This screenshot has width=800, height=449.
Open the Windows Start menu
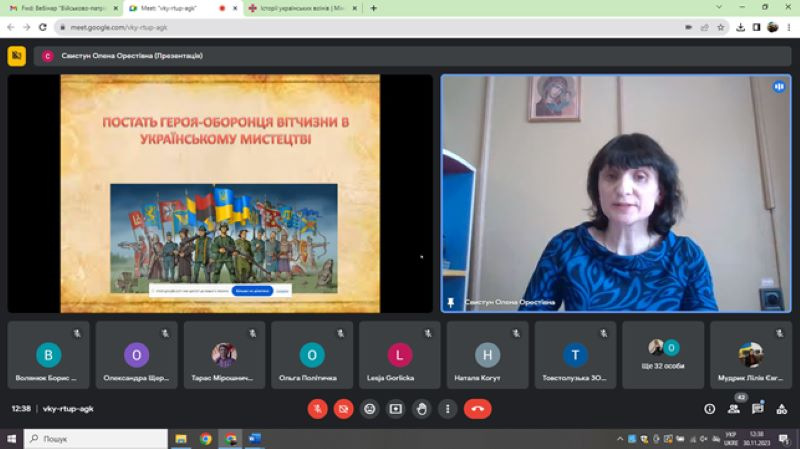pyautogui.click(x=11, y=439)
